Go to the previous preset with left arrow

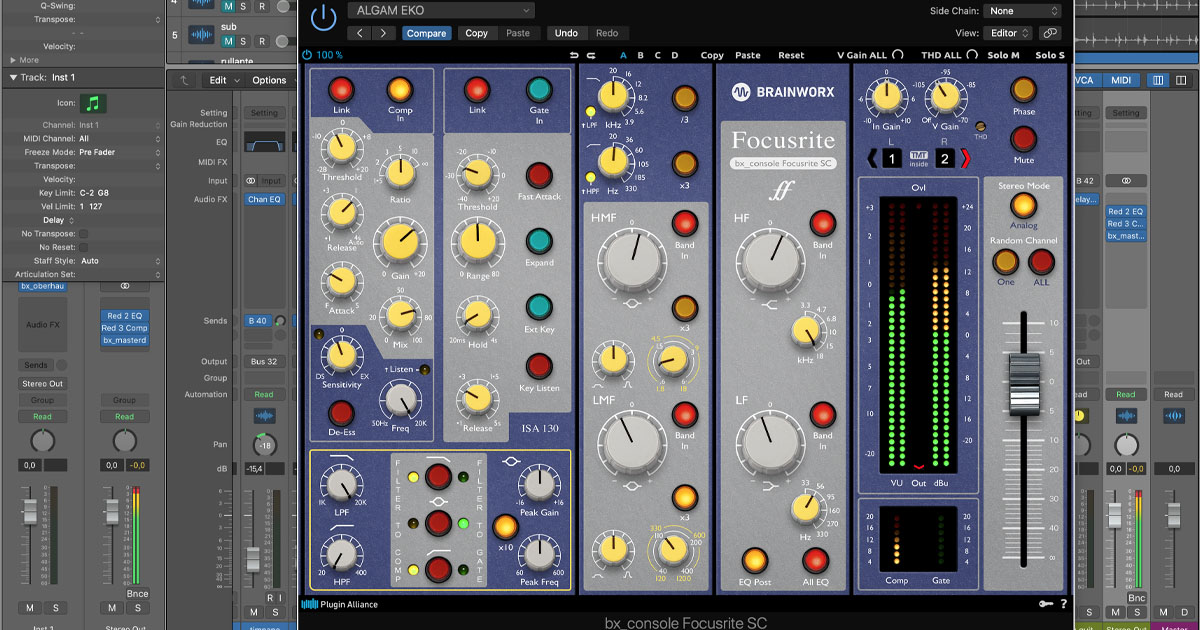pyautogui.click(x=360, y=33)
